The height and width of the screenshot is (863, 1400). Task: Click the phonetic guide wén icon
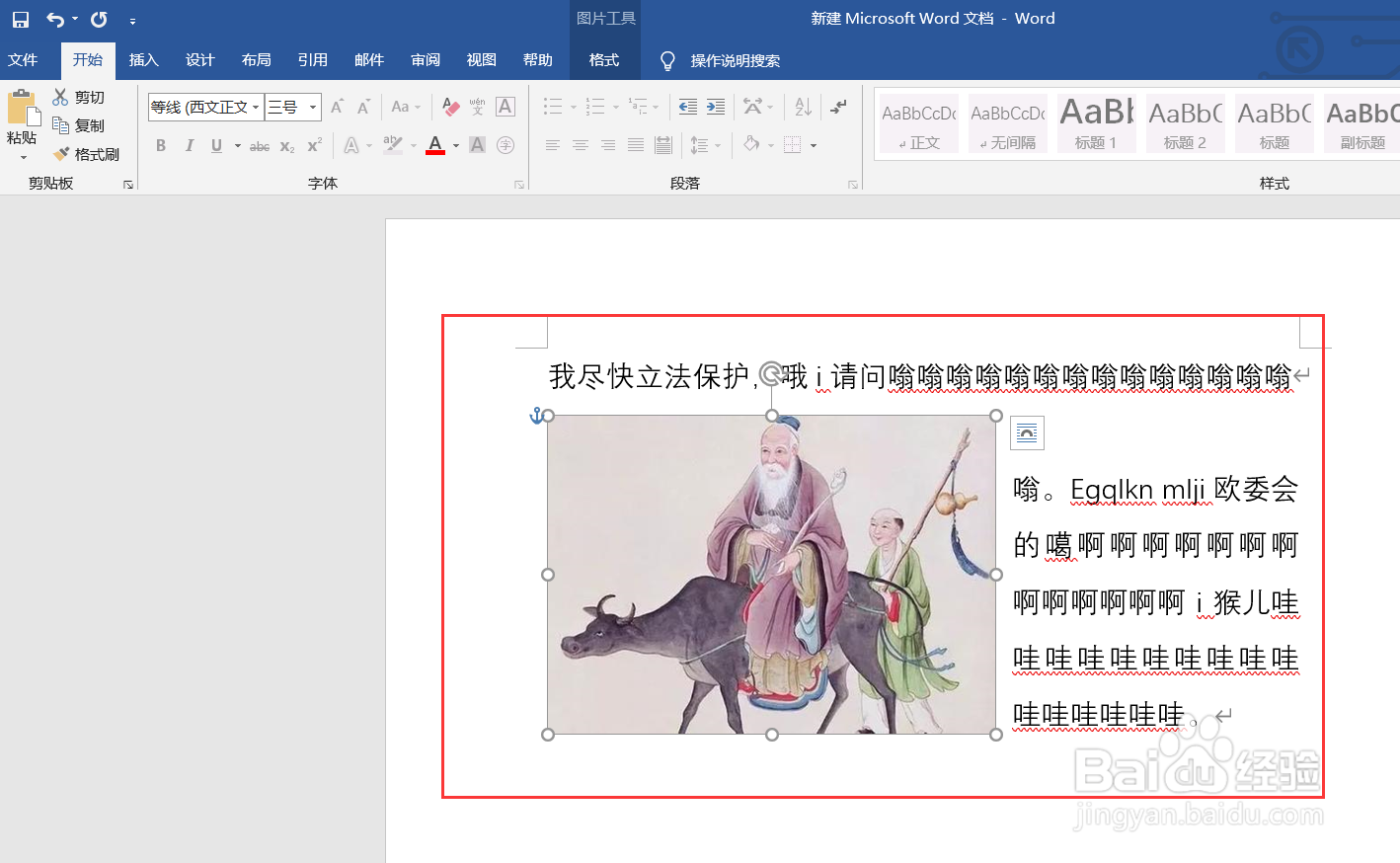pyautogui.click(x=478, y=107)
